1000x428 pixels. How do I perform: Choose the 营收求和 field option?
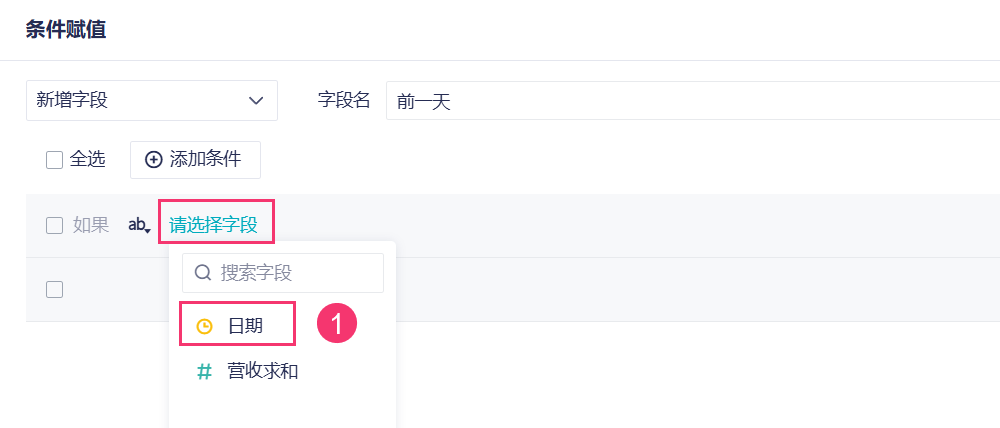coord(263,372)
